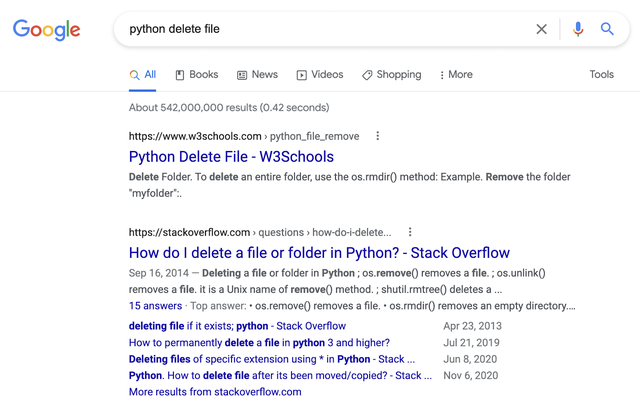Open Python Delete File - W3Schools link
Viewport: 640px width, 410px height.
point(231,157)
